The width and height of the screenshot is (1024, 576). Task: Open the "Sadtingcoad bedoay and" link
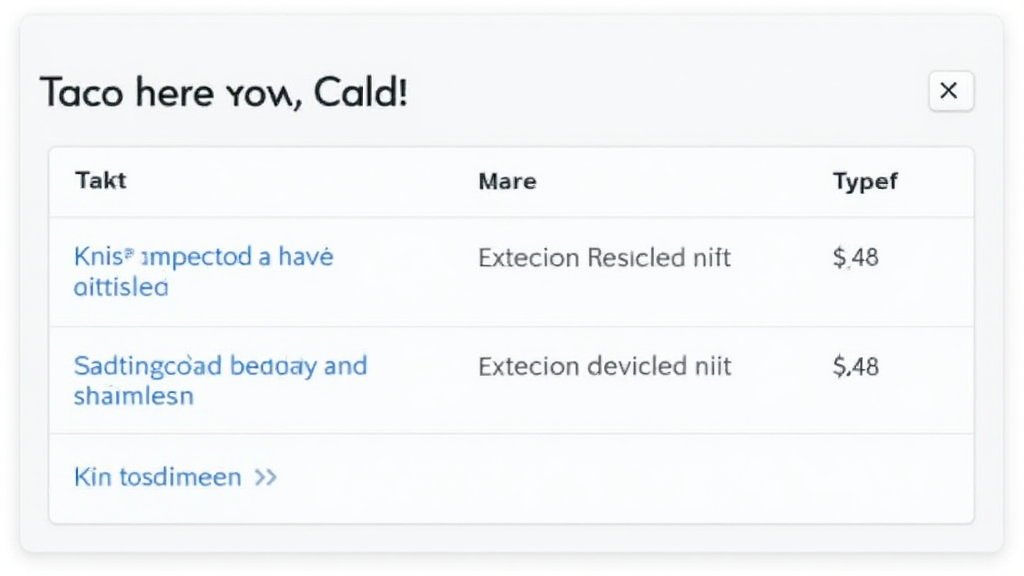click(x=220, y=365)
